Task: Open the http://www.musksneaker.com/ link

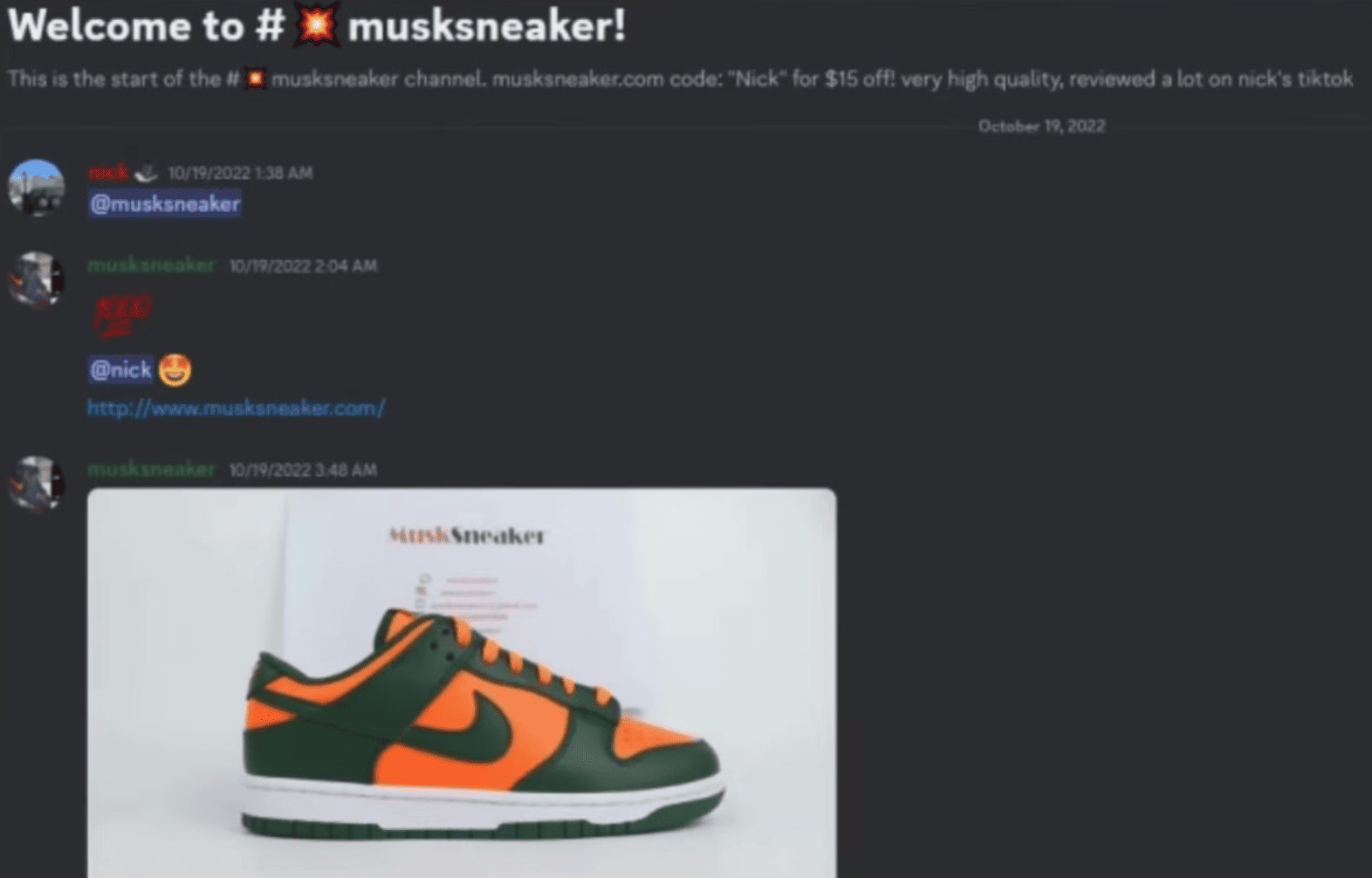Action: [236, 408]
